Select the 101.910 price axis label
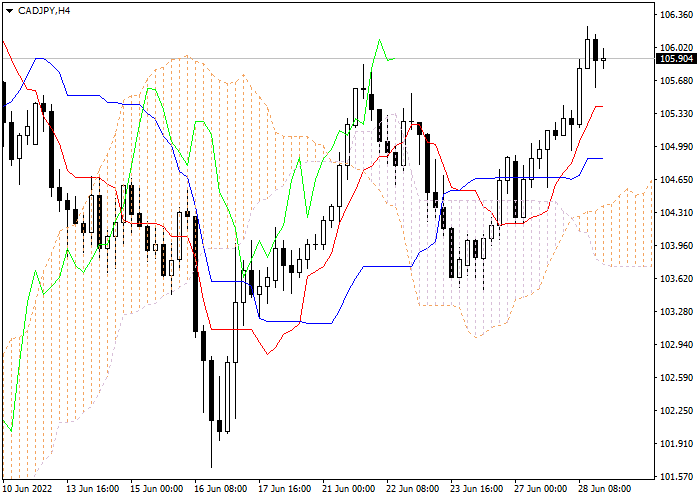Image resolution: width=700 pixels, height=500 pixels. (x=676, y=444)
